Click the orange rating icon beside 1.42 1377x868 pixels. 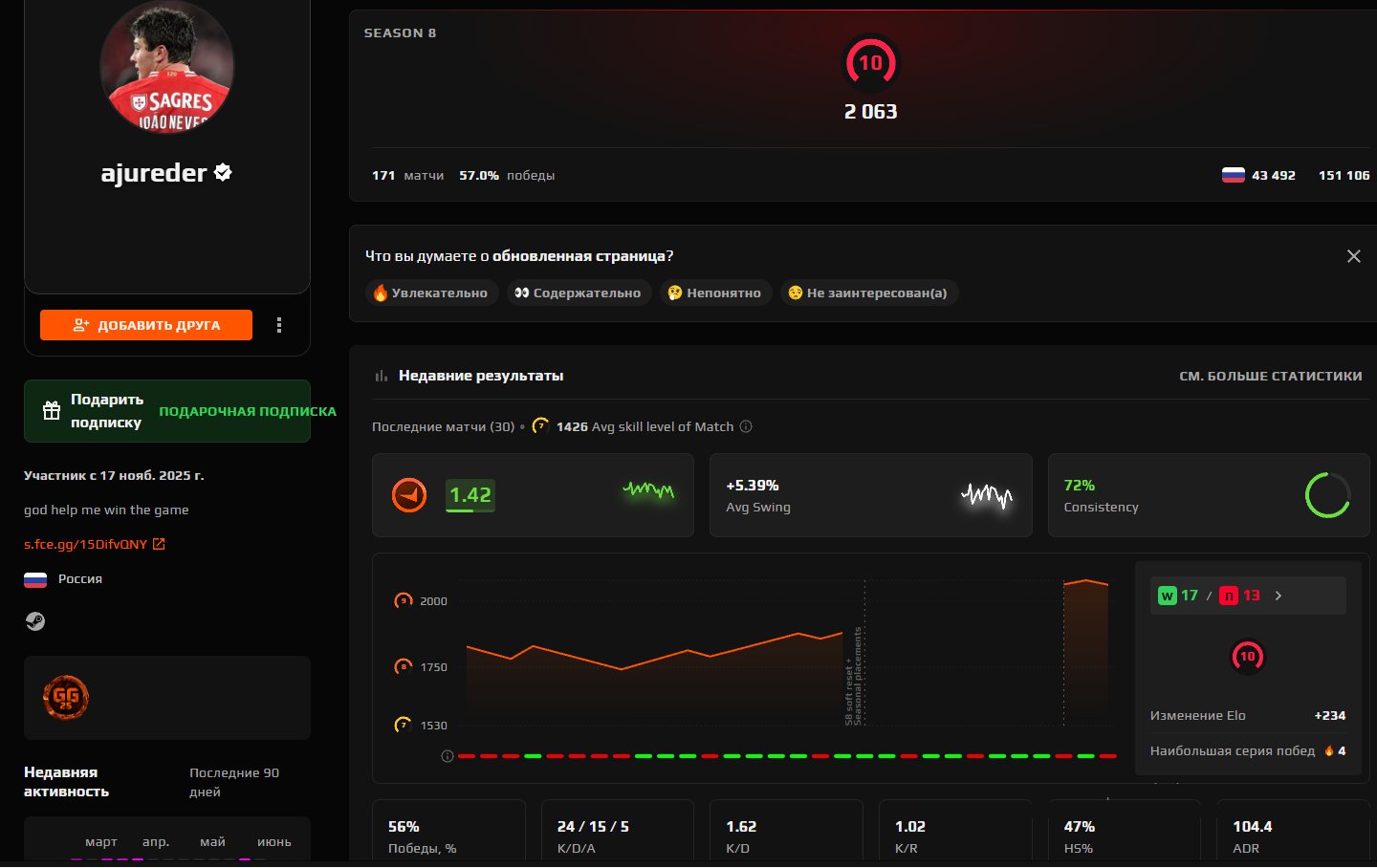click(409, 495)
